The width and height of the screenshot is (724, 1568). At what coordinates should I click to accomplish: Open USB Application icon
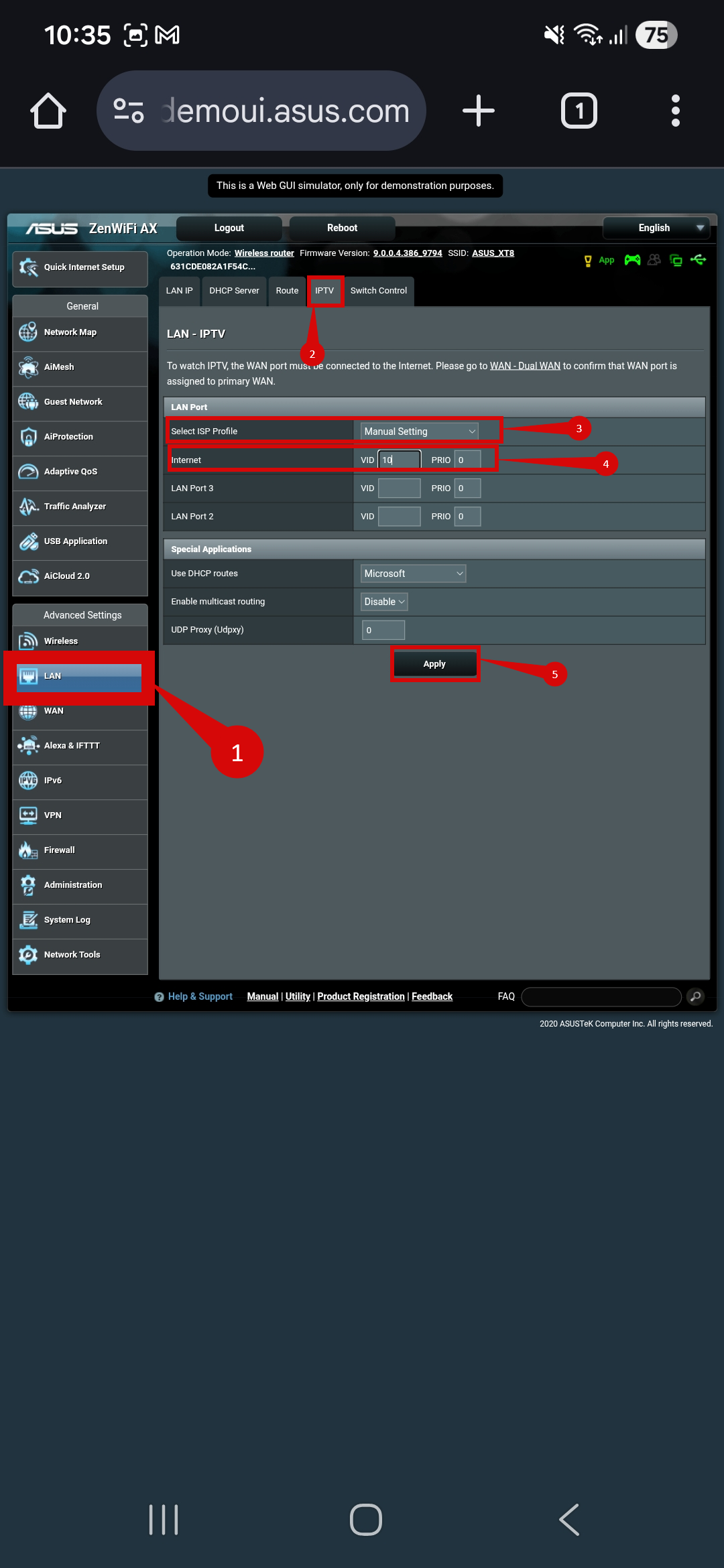tap(28, 541)
